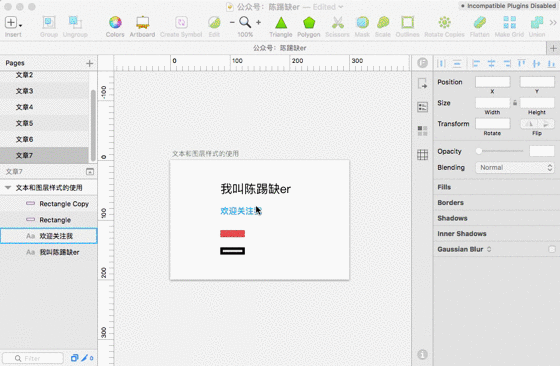The height and width of the screenshot is (366, 560).
Task: Click the magnifier zoom icon
Action: point(245,22)
